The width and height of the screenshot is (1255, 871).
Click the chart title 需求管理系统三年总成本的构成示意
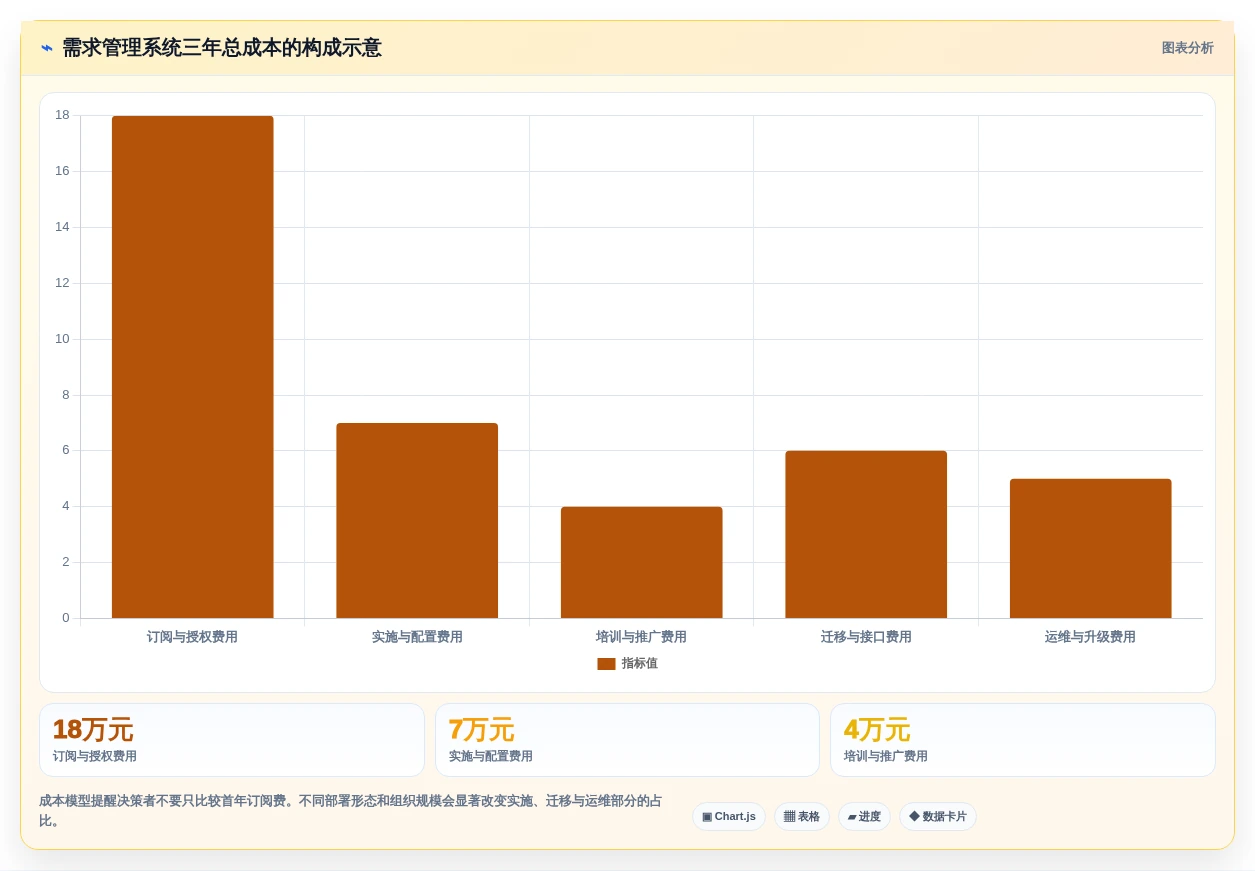[x=221, y=48]
